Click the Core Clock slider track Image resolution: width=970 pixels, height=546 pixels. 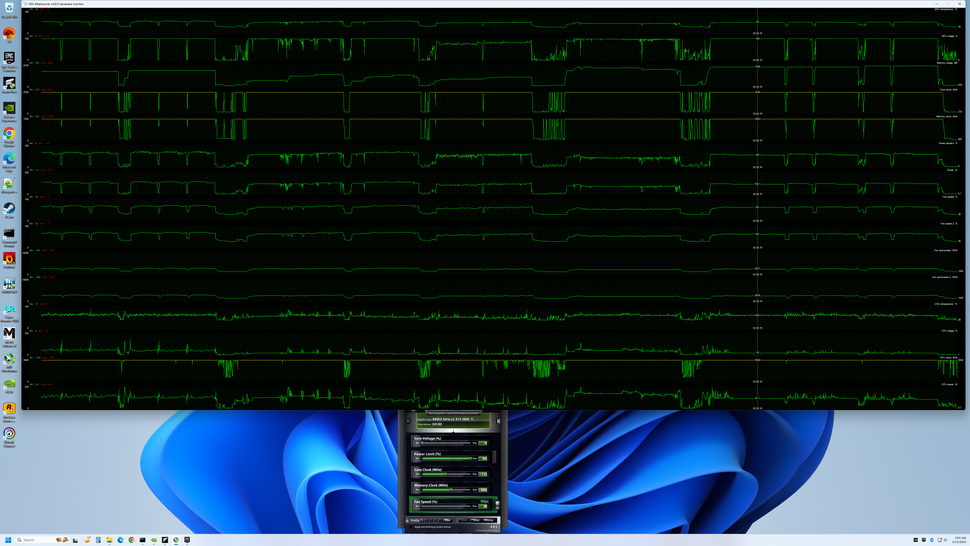(x=447, y=474)
